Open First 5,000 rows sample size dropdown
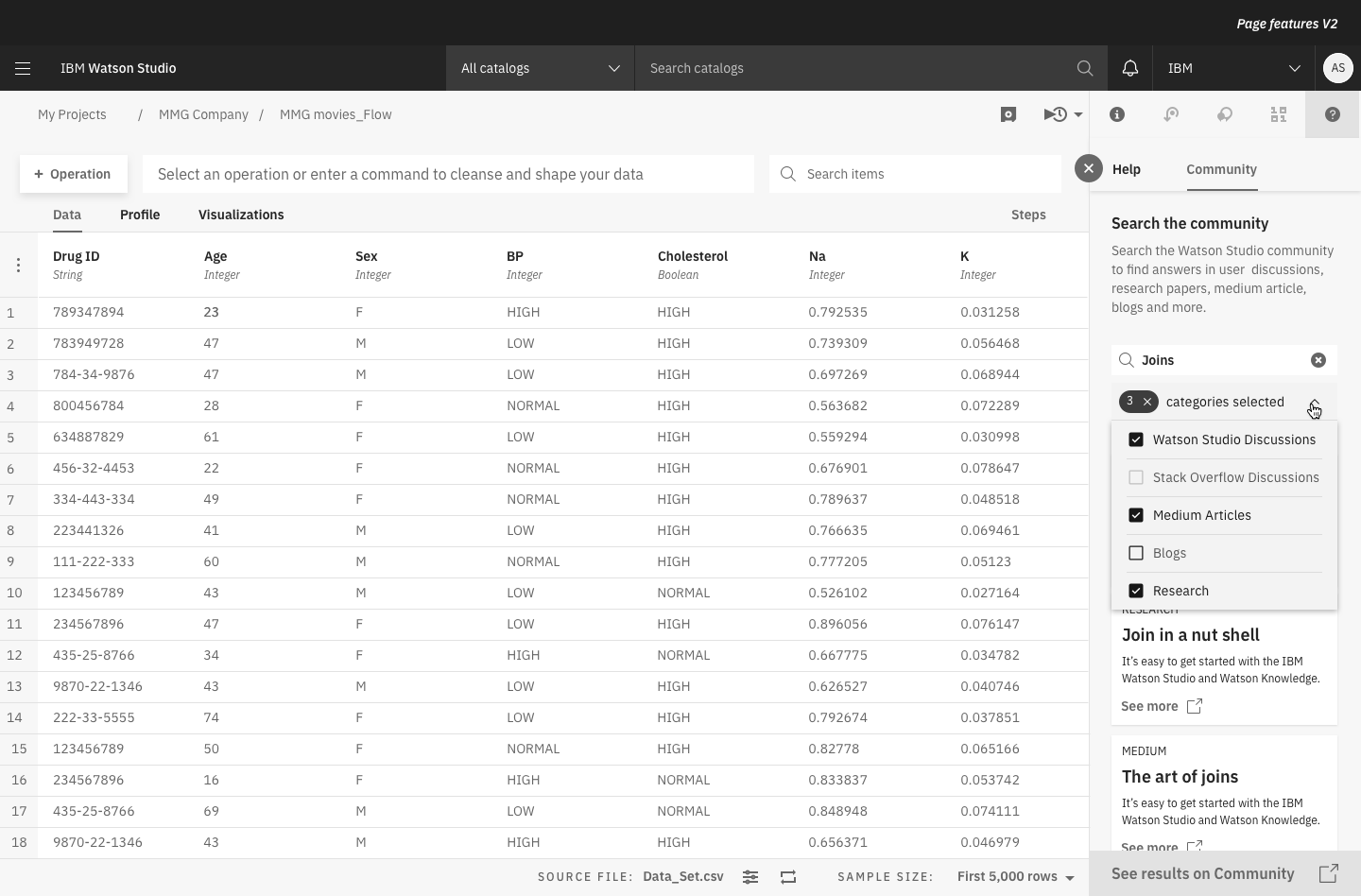Screen dimensions: 1361x896 [1015, 877]
